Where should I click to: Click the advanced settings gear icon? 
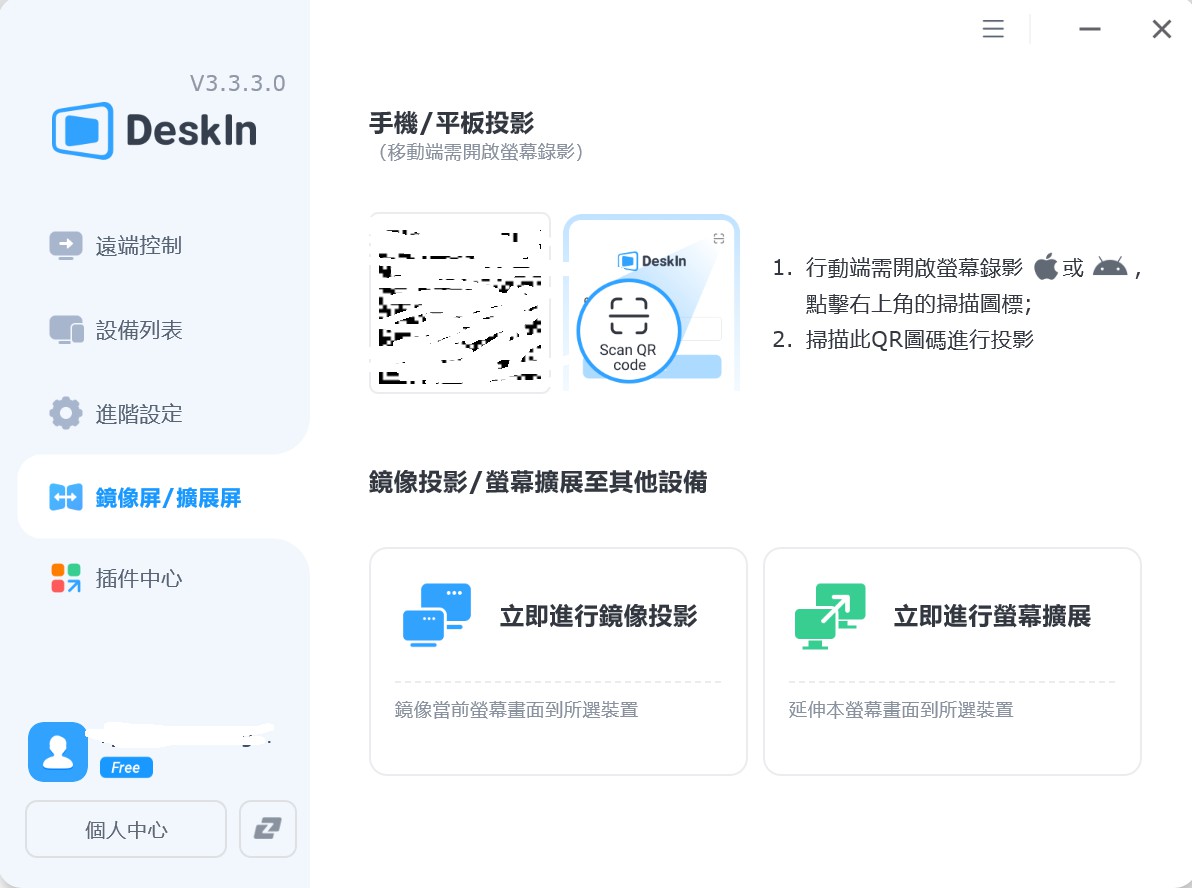[x=66, y=413]
